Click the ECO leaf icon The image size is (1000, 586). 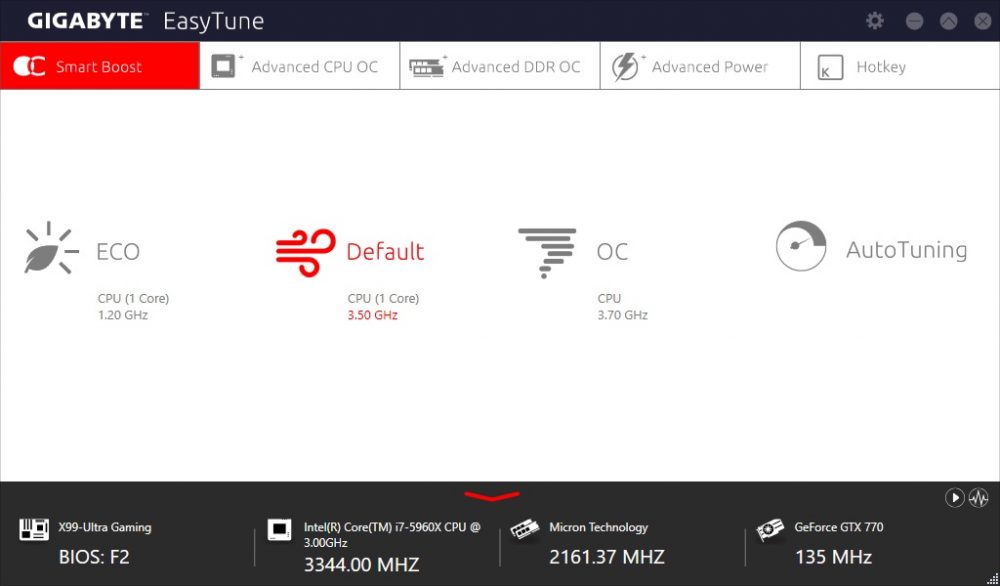pos(51,248)
